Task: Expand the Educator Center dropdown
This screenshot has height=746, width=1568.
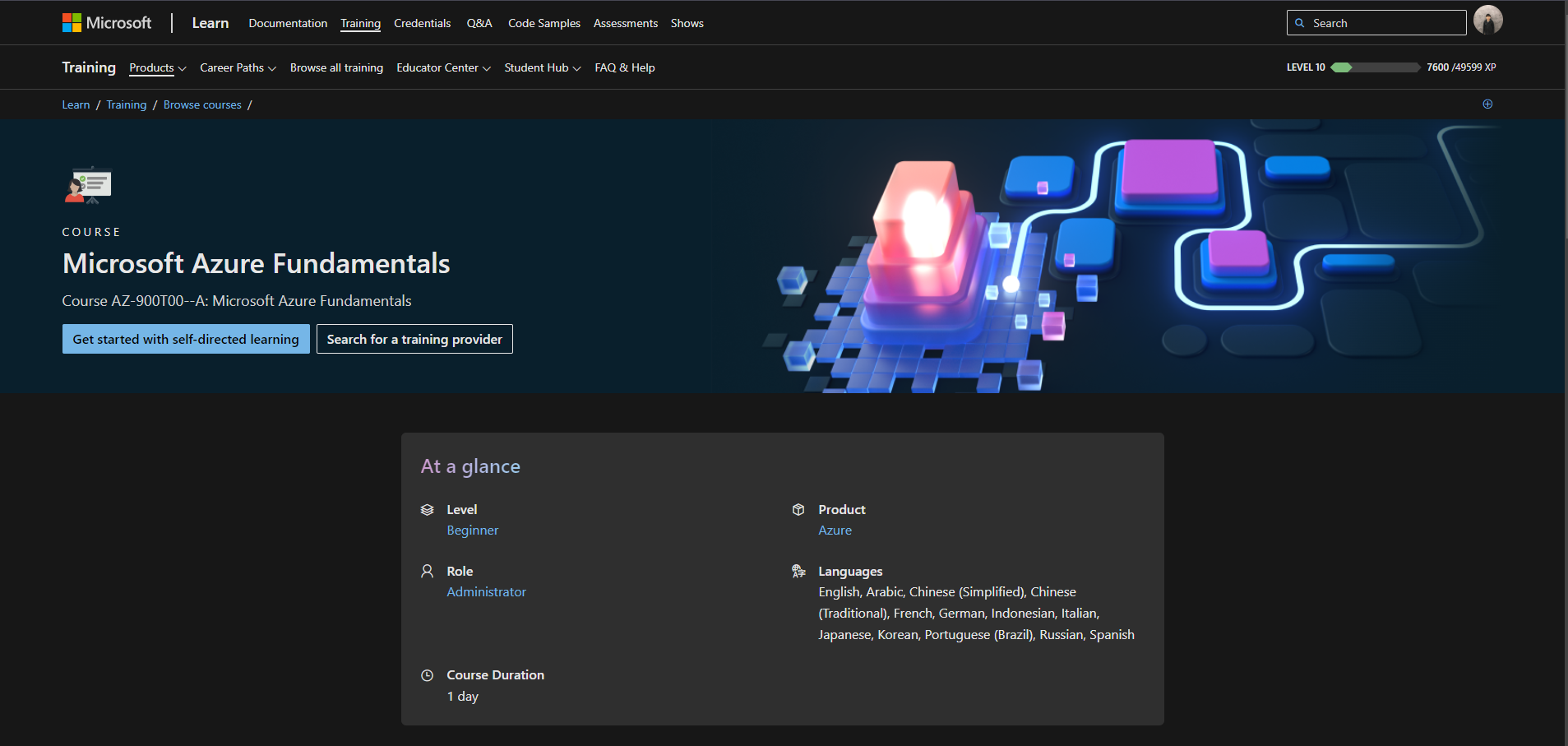Action: tap(443, 67)
